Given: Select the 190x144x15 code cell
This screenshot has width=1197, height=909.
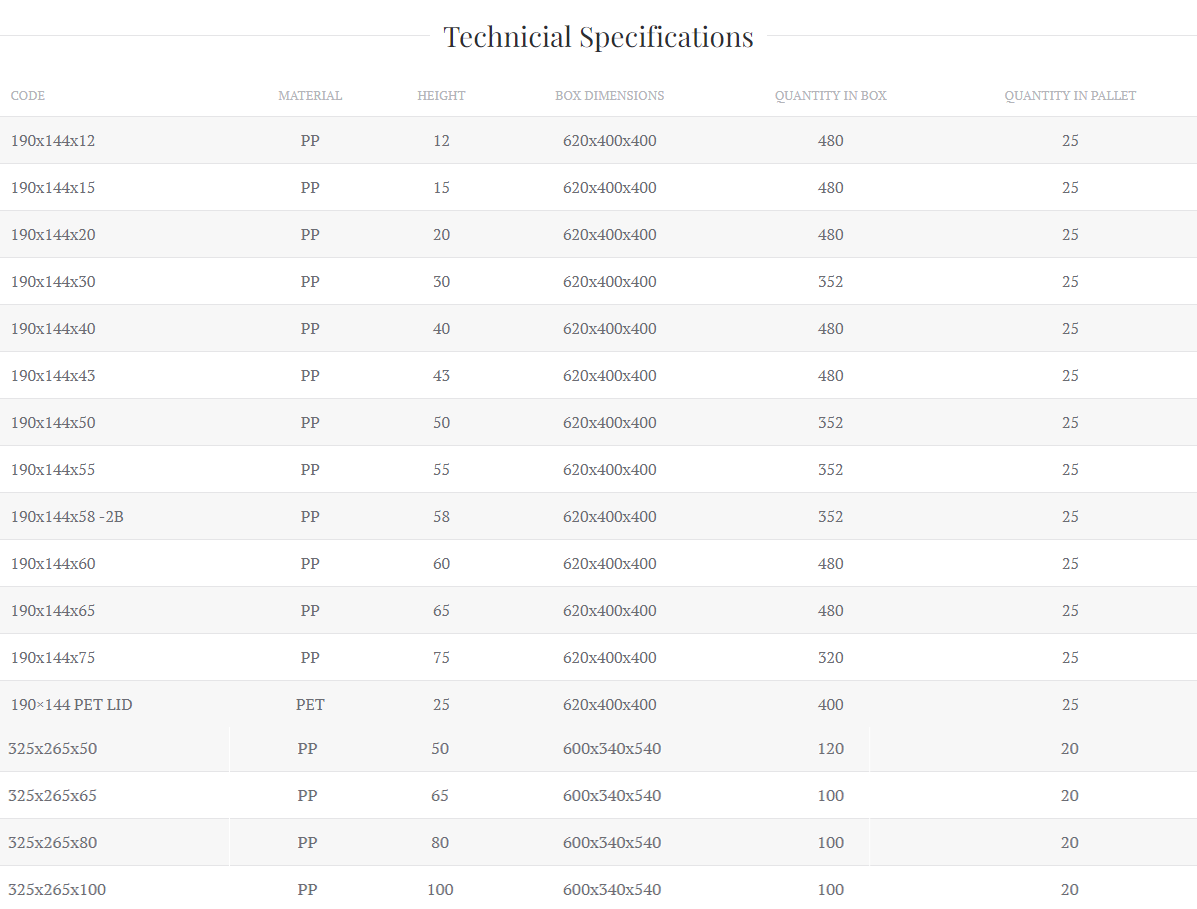Looking at the screenshot, I should [x=53, y=188].
